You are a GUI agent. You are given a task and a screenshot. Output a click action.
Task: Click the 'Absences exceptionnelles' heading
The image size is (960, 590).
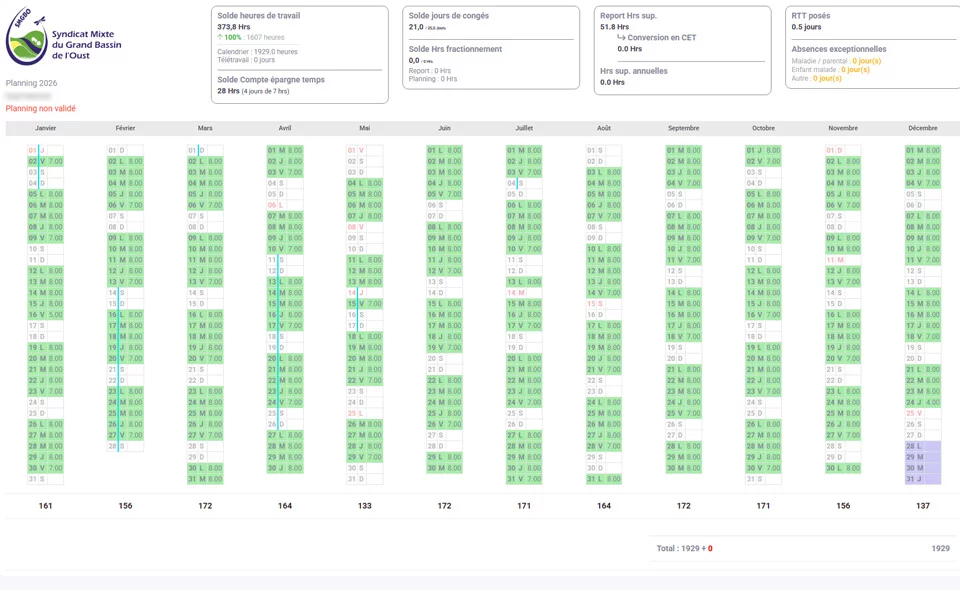[838, 49]
